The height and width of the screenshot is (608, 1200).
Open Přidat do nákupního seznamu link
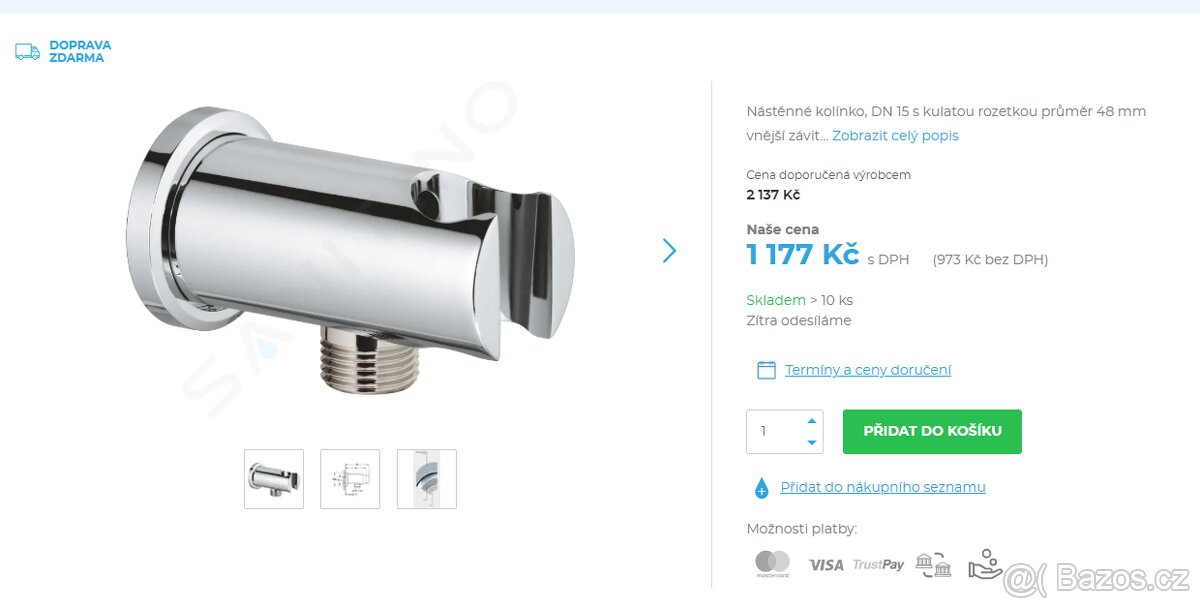[x=883, y=487]
